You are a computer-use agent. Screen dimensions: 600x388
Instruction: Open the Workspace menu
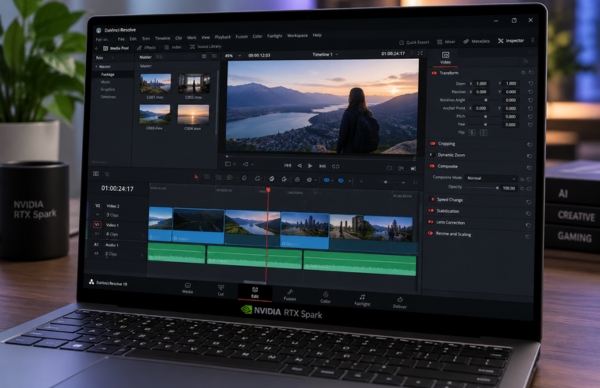297,36
